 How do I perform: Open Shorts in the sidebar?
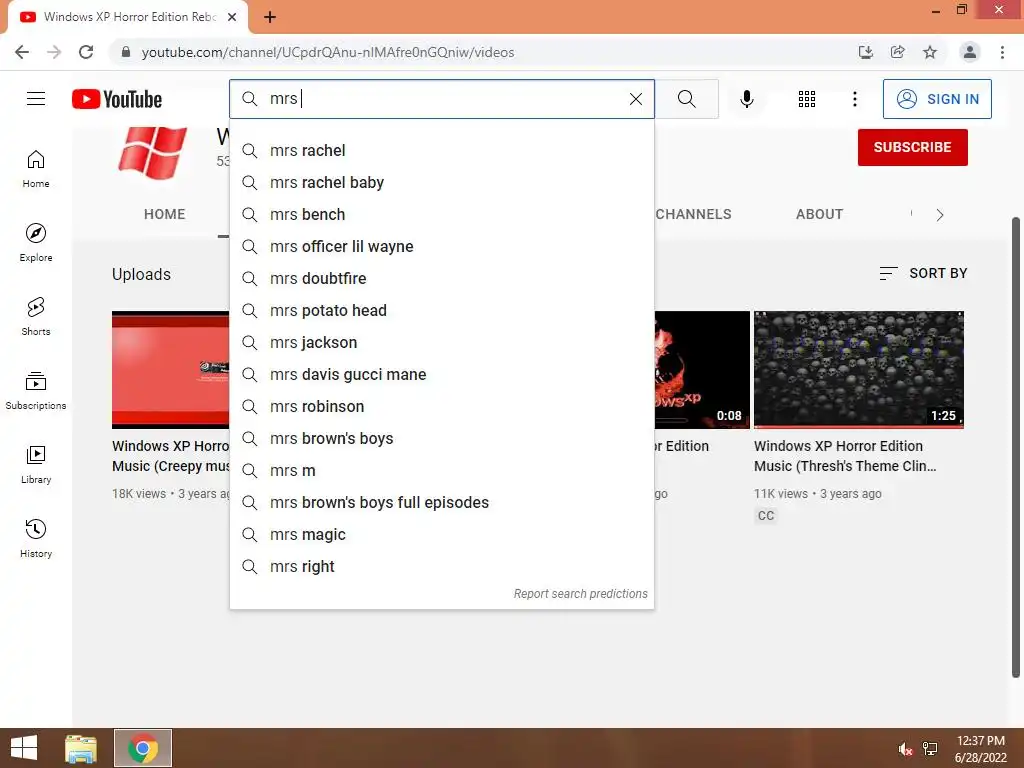pos(36,317)
